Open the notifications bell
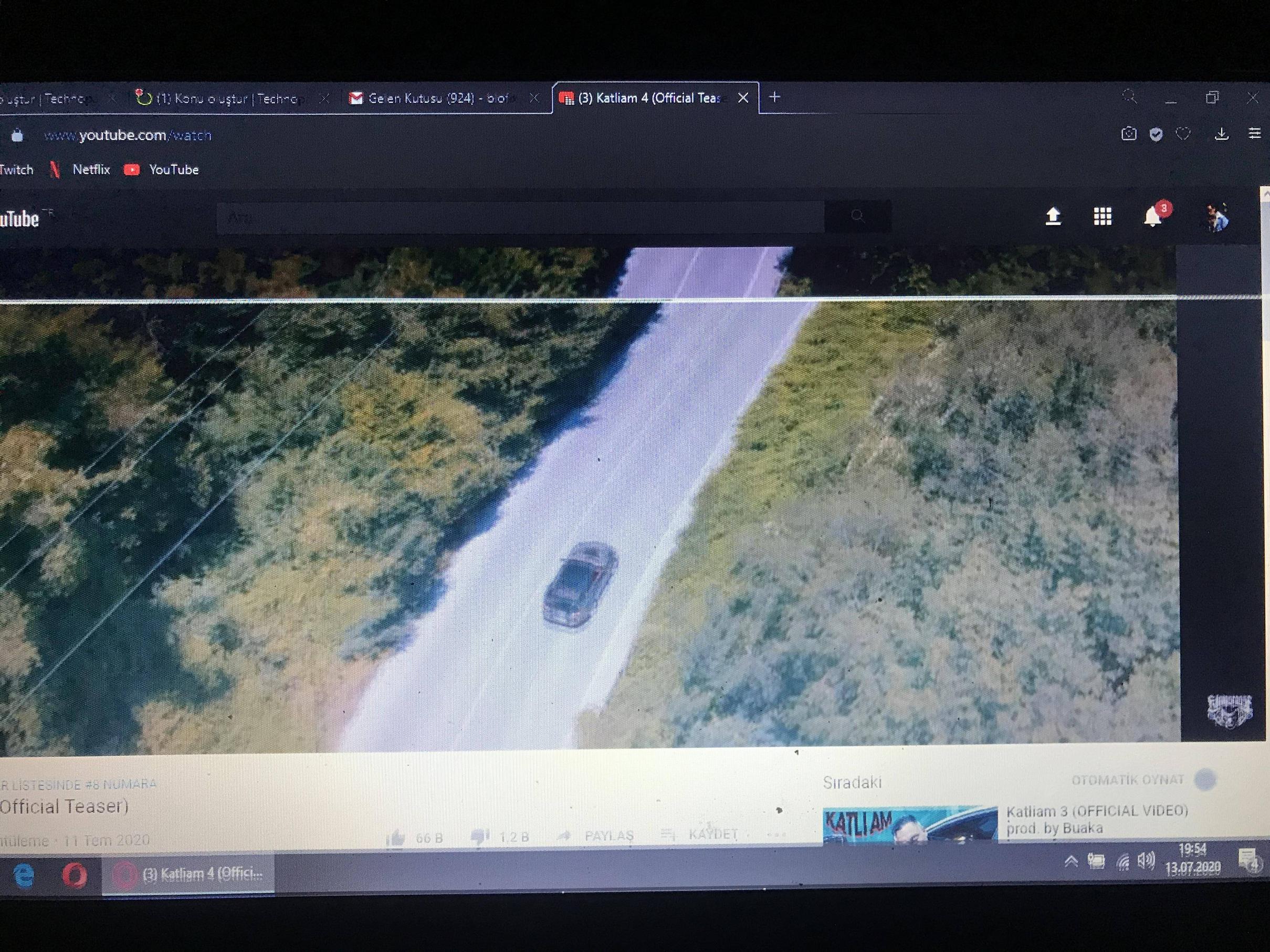The width and height of the screenshot is (1270, 952). (x=1152, y=217)
